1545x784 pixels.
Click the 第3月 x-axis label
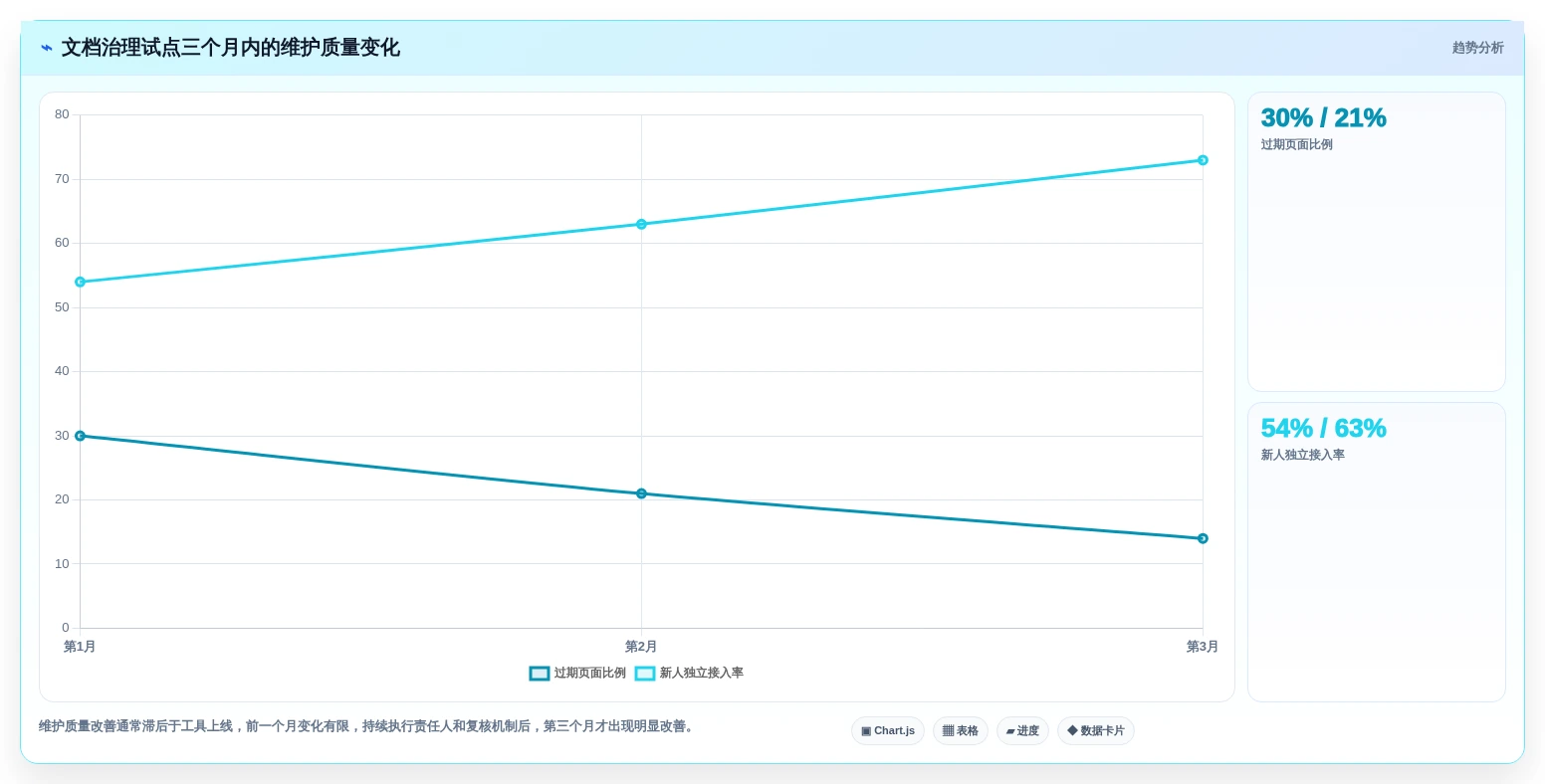(x=1203, y=647)
